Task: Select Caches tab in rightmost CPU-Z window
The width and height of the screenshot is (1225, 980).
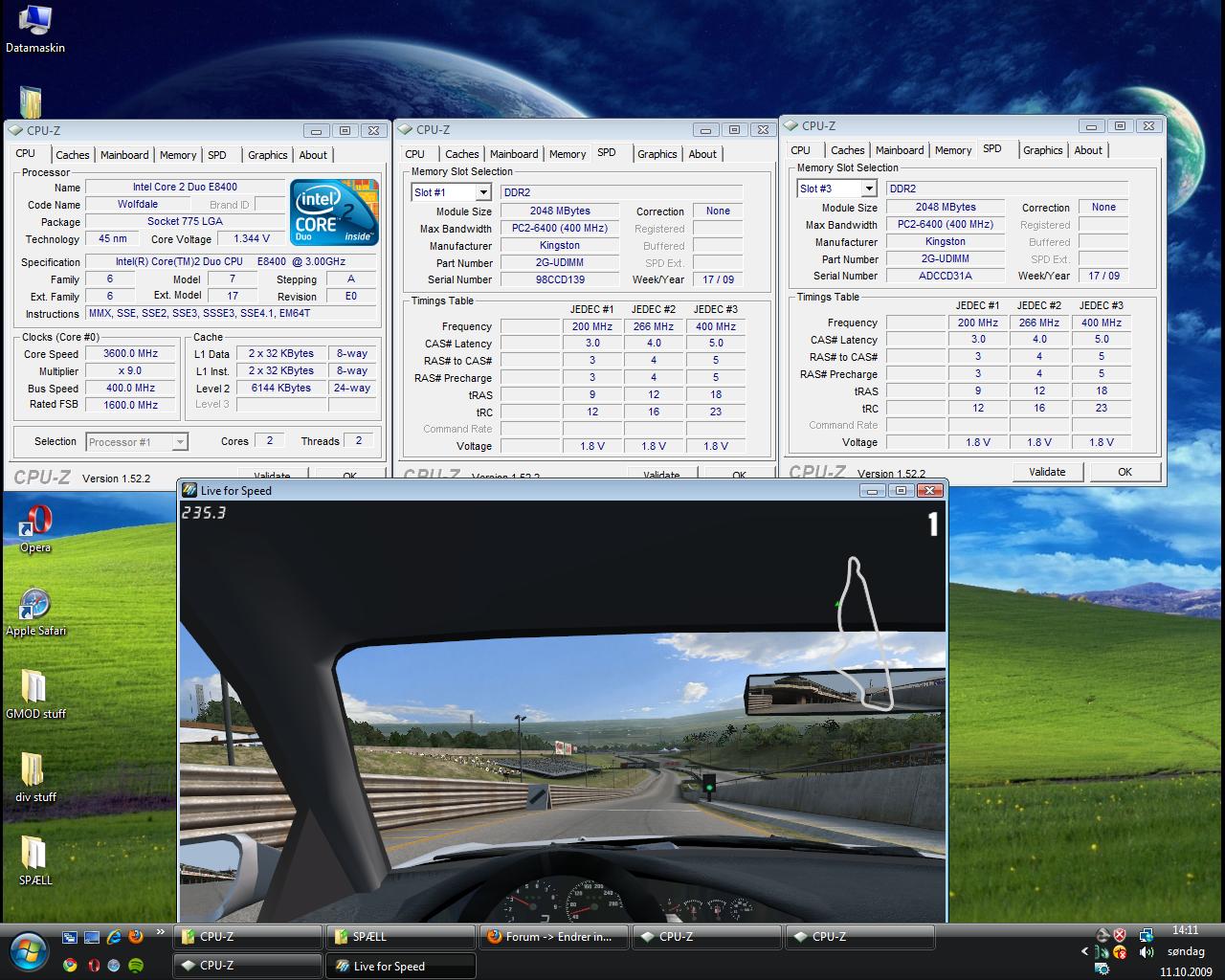Action: click(x=848, y=150)
